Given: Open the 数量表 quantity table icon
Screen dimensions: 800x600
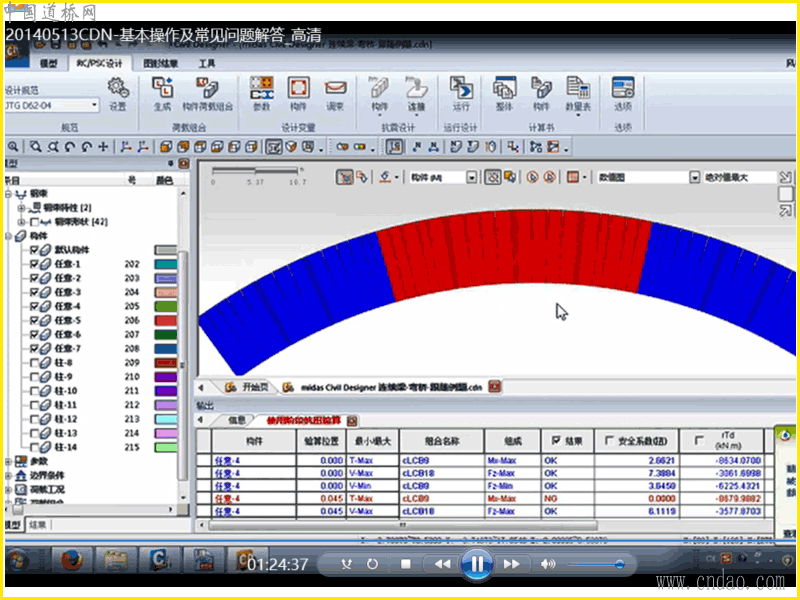Looking at the screenshot, I should [x=578, y=88].
